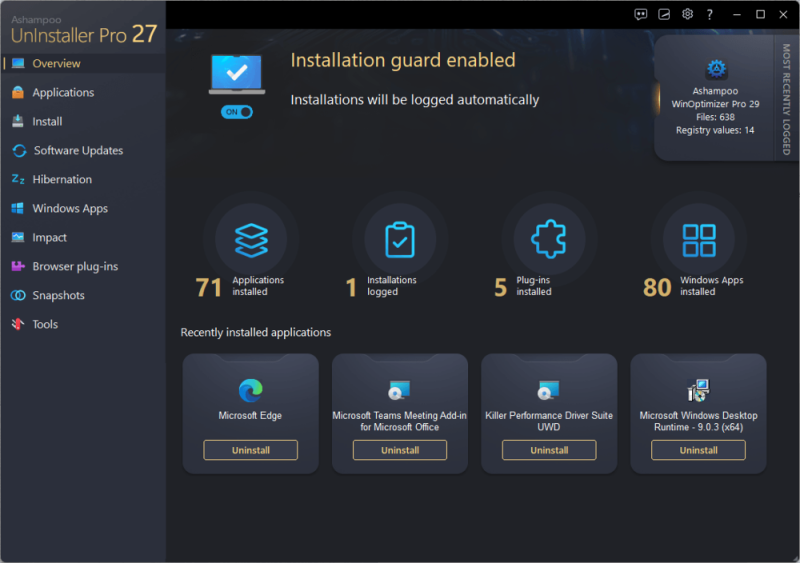Click the Install download icon
Viewport: 800px width, 563px height.
click(18, 121)
